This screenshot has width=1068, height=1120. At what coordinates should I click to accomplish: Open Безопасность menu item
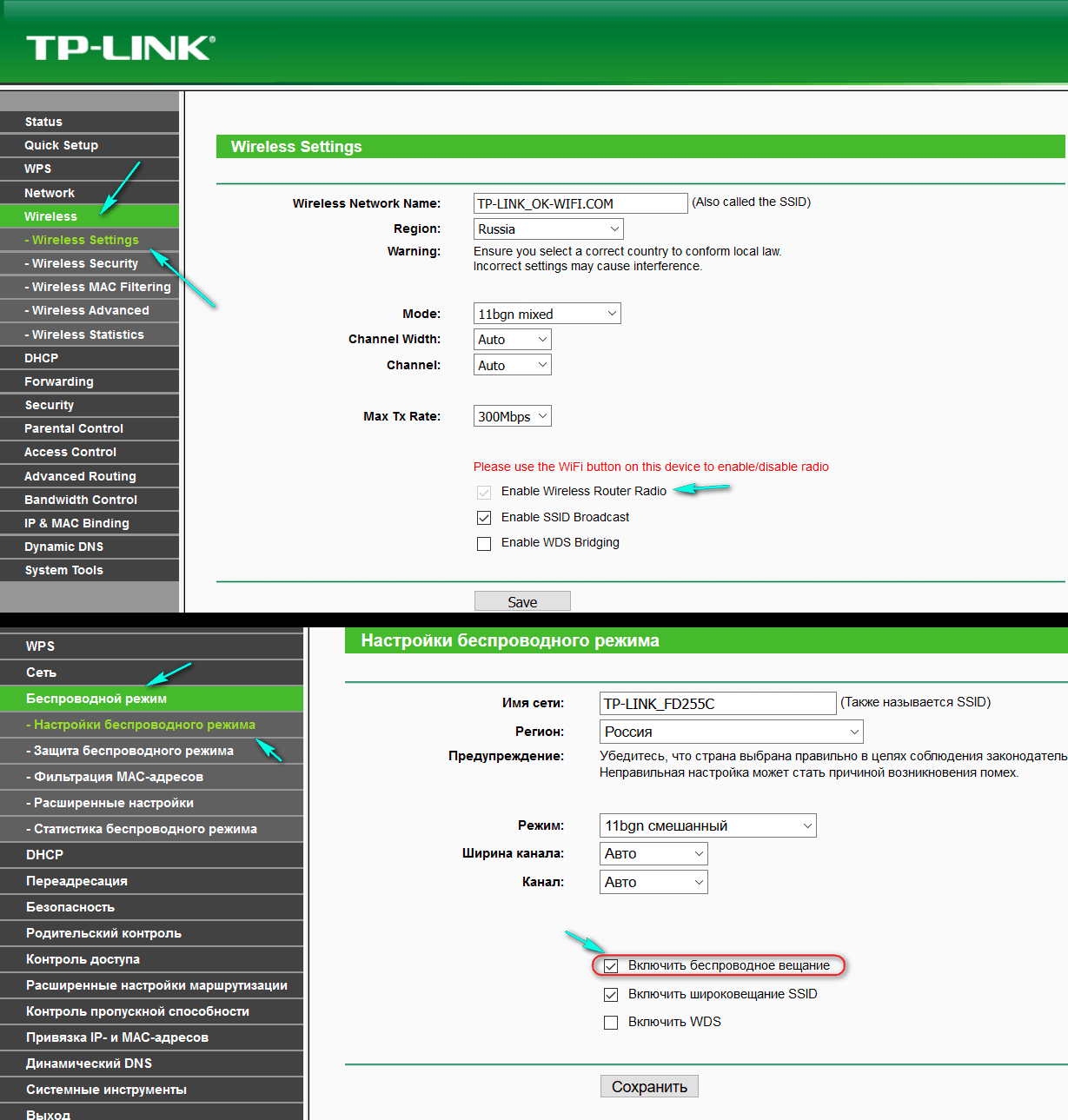(x=152, y=907)
